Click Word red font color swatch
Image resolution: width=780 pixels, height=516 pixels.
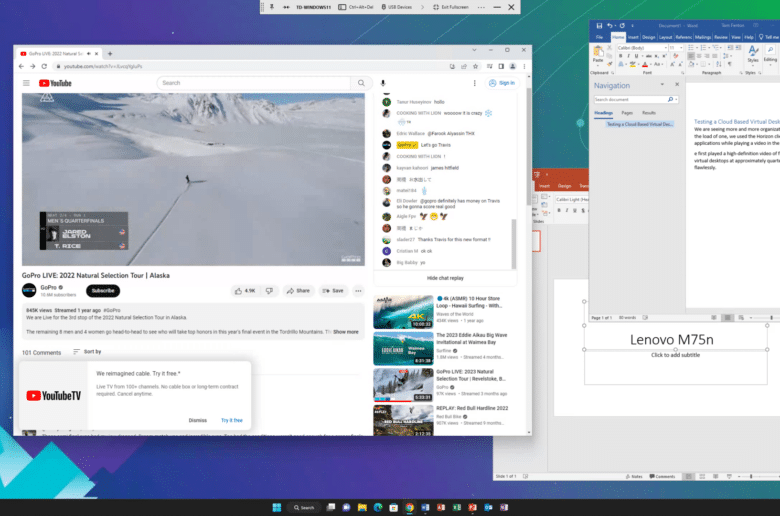(x=645, y=65)
